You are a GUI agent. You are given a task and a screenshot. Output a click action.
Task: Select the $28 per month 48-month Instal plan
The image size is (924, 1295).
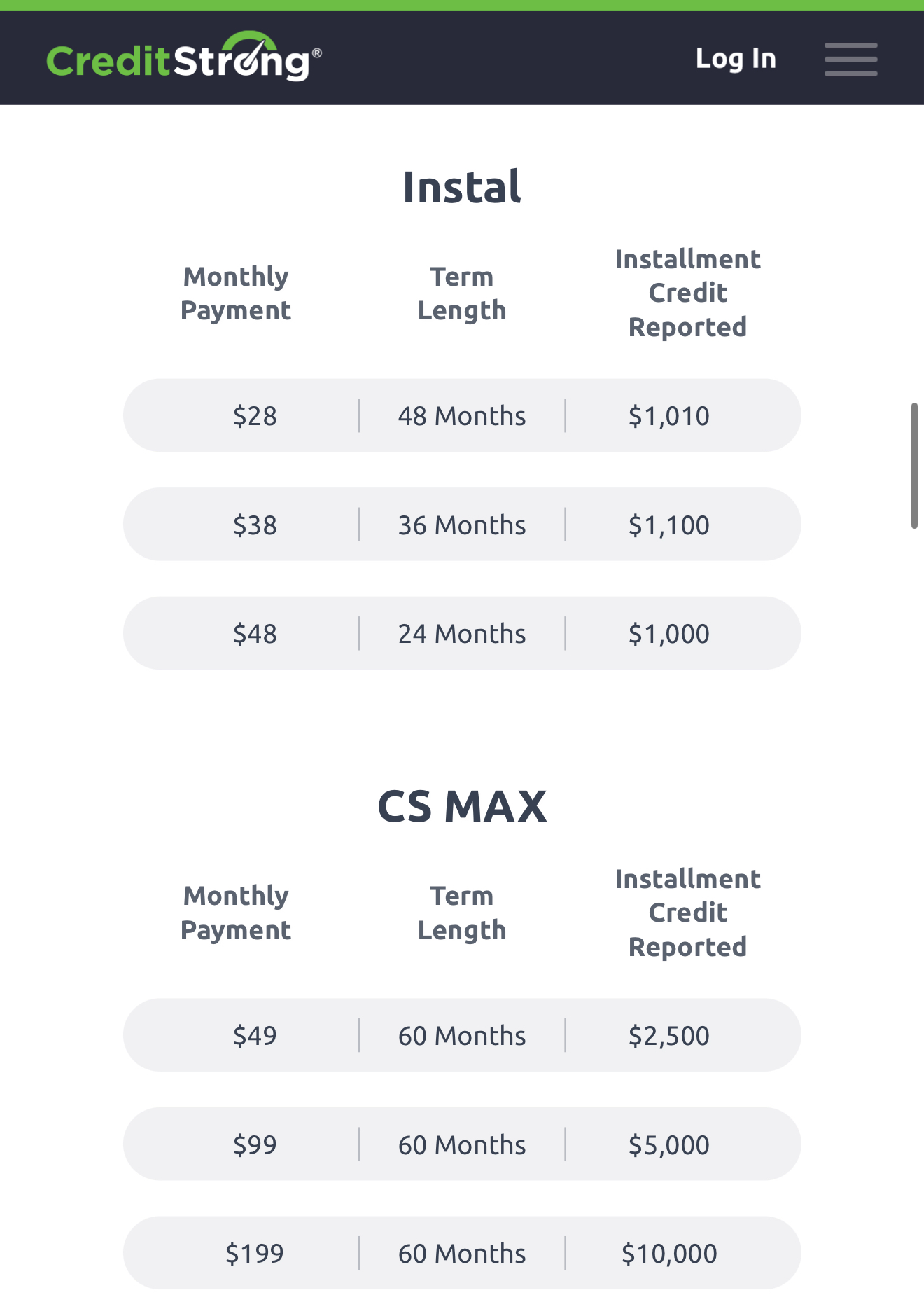click(462, 415)
